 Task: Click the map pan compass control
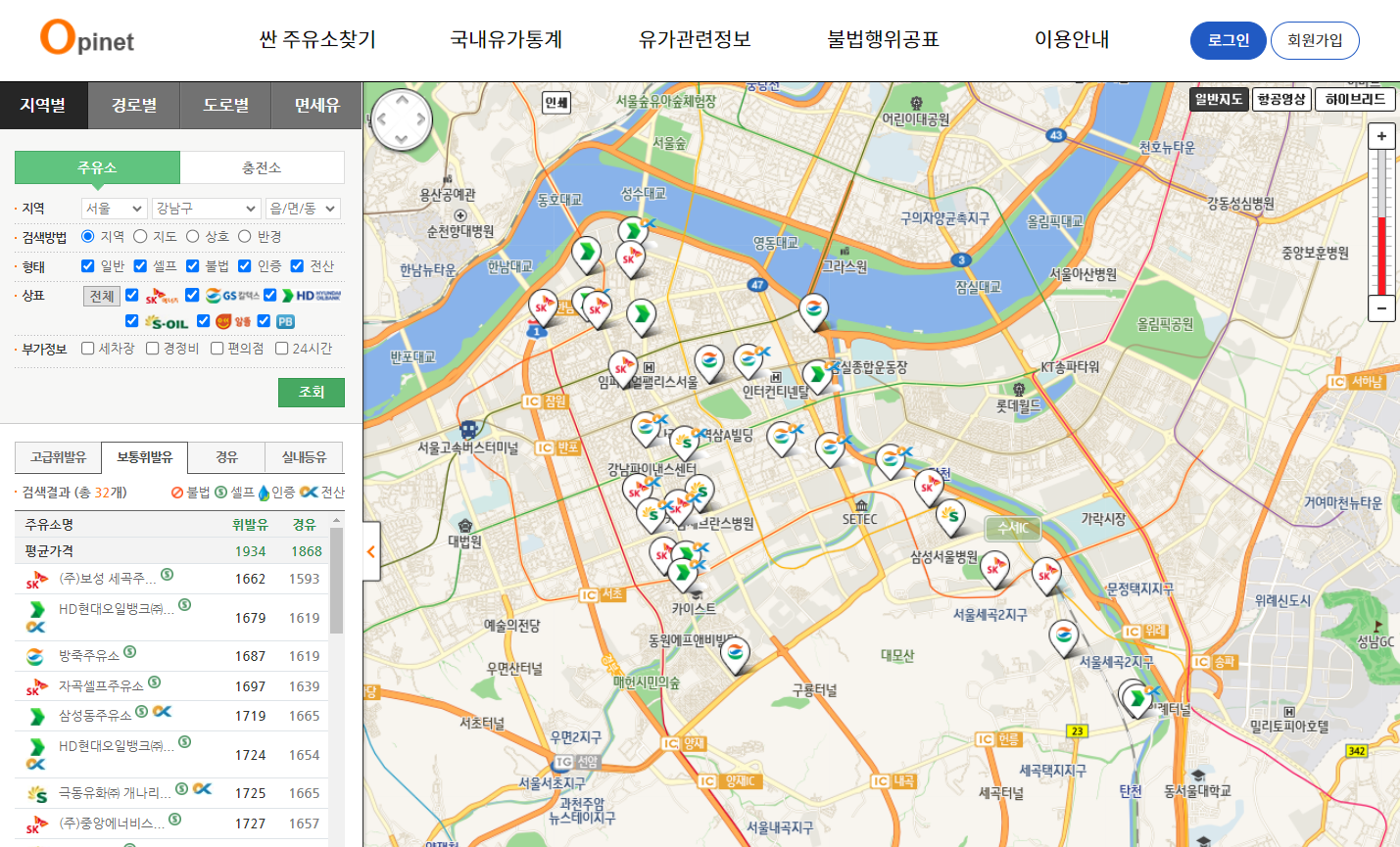click(402, 119)
